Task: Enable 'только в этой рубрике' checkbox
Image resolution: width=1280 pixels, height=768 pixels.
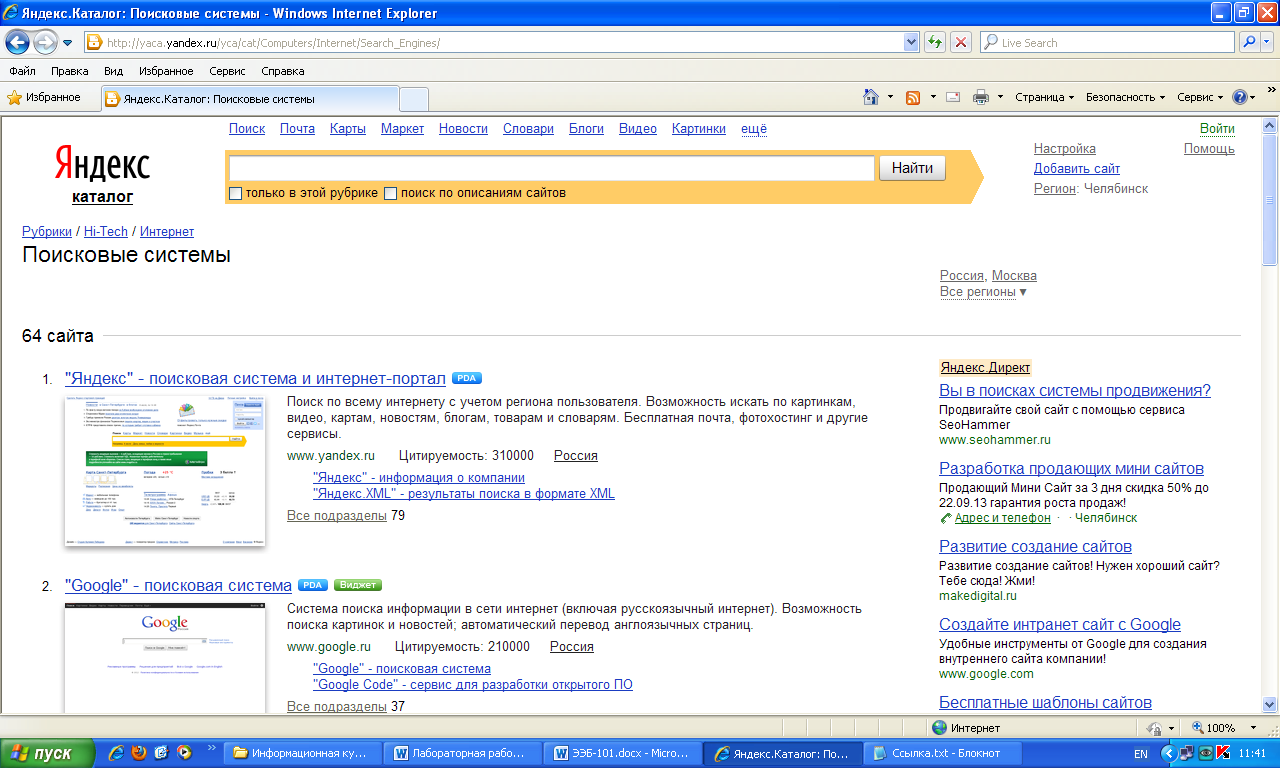Action: coord(236,193)
